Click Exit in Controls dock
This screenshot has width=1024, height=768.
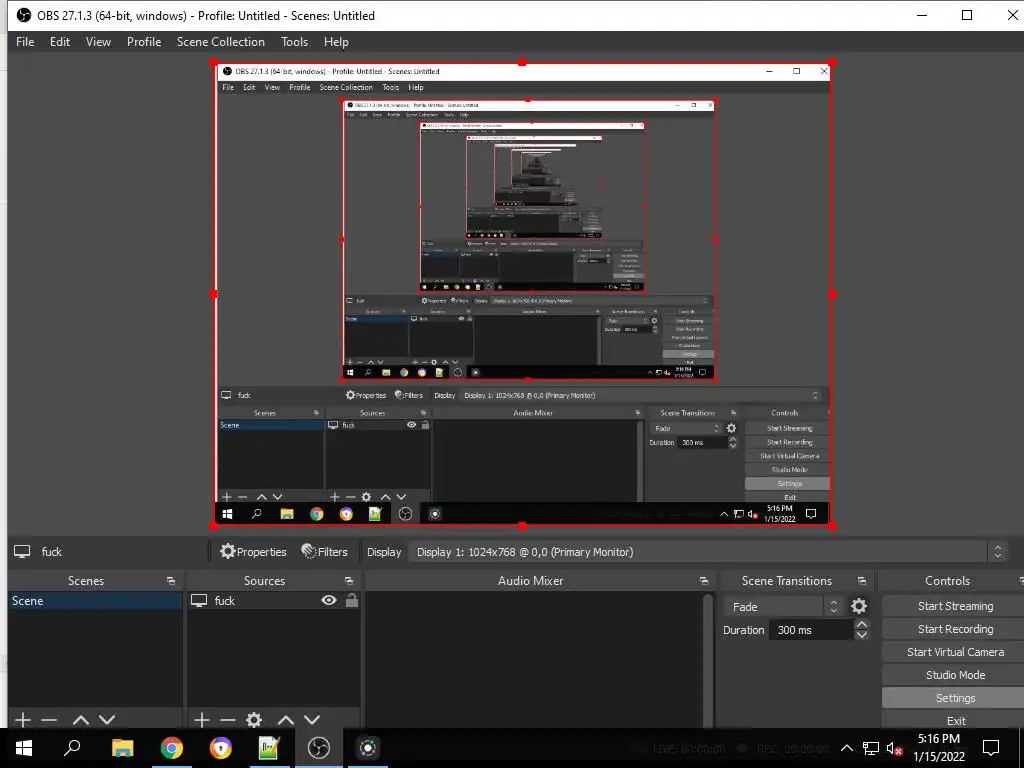955,720
